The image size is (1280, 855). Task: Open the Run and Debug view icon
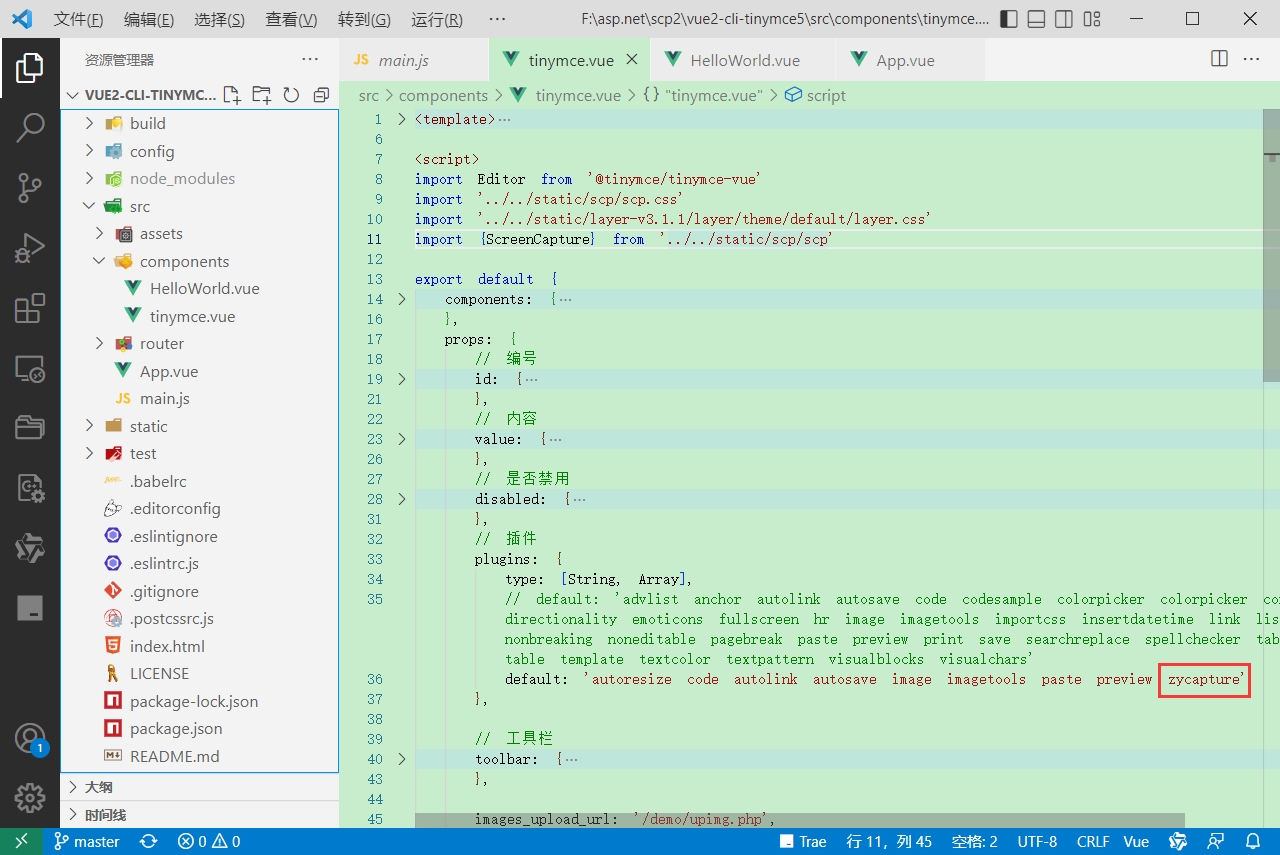point(30,247)
